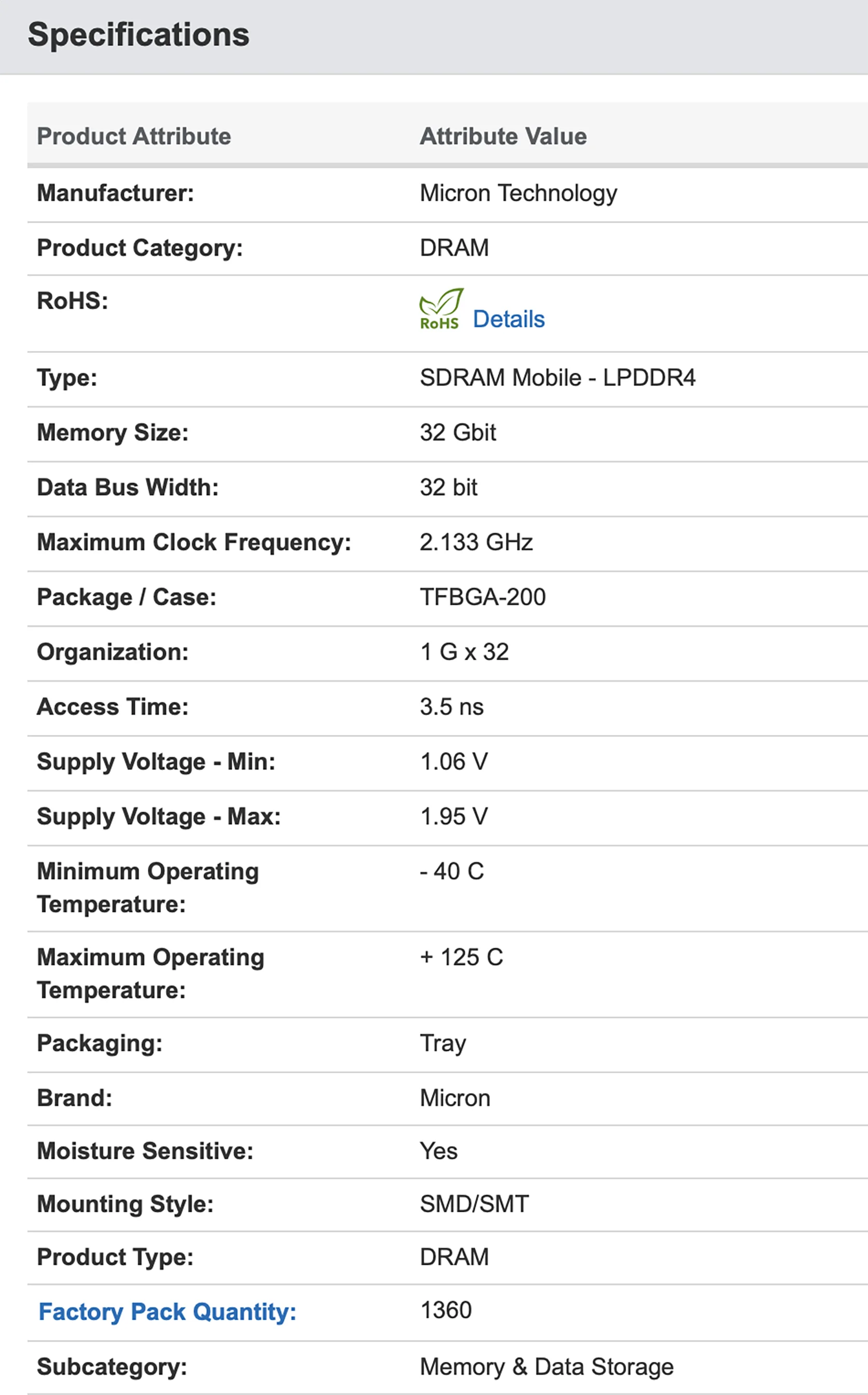Click the 1 G x 32 organization value
Viewport: 868px width, 1395px height.
point(464,652)
